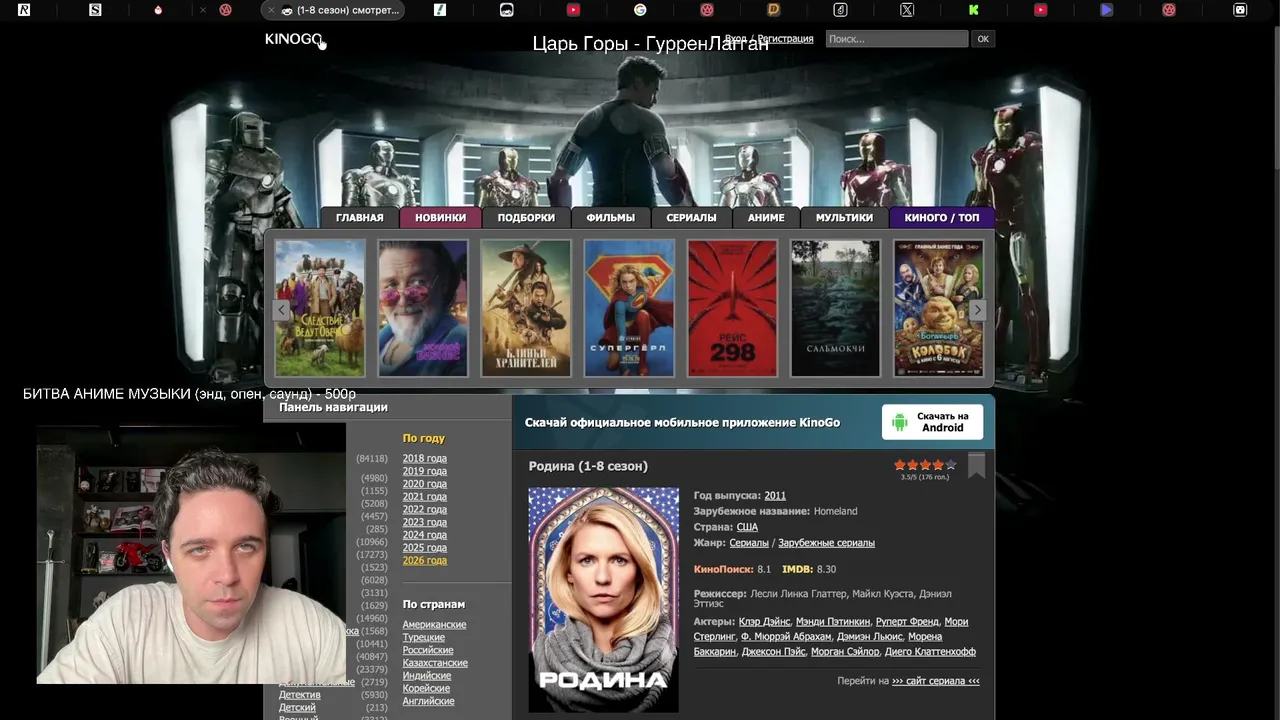Click the Скачать на Android button
1280x720 pixels.
coord(932,422)
